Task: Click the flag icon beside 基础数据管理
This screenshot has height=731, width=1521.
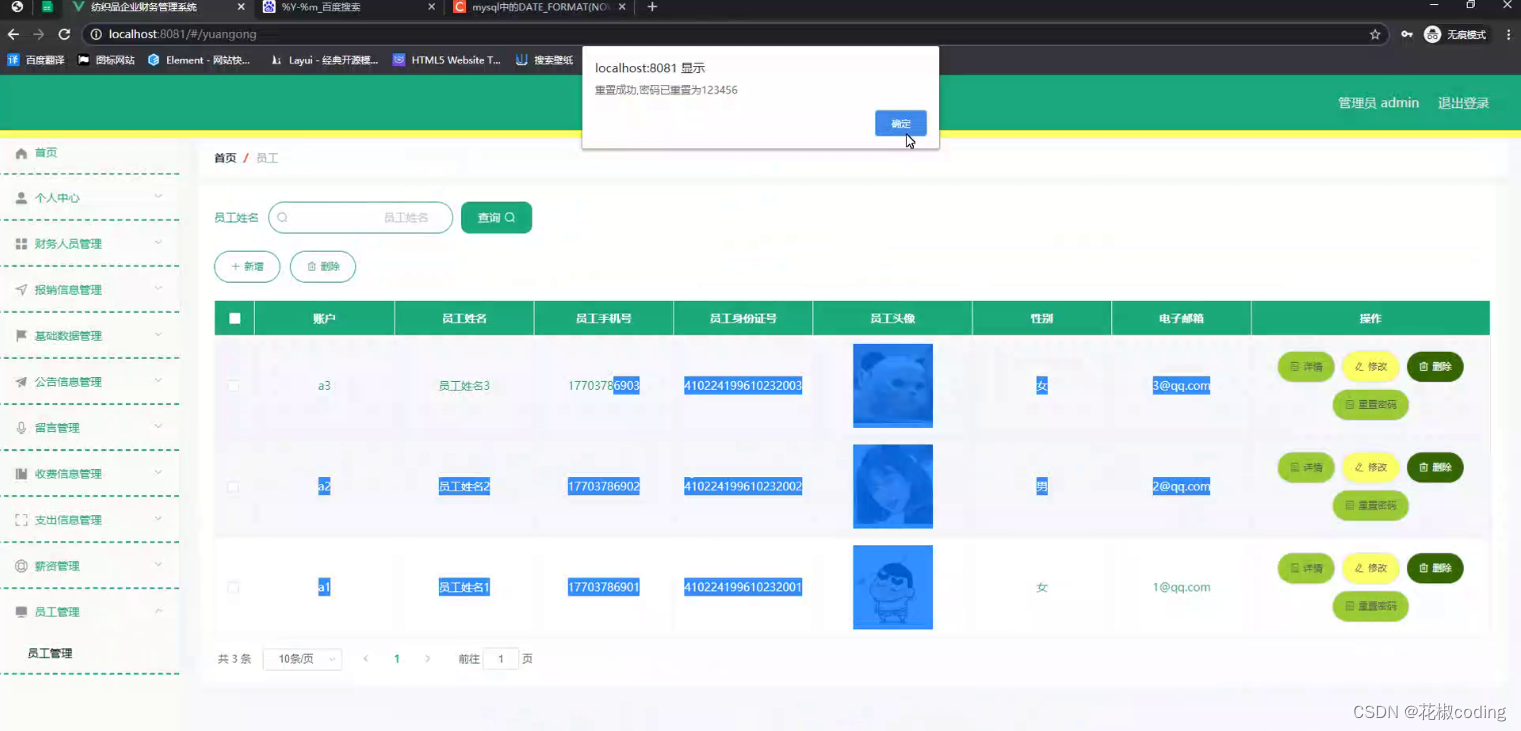Action: 21,336
